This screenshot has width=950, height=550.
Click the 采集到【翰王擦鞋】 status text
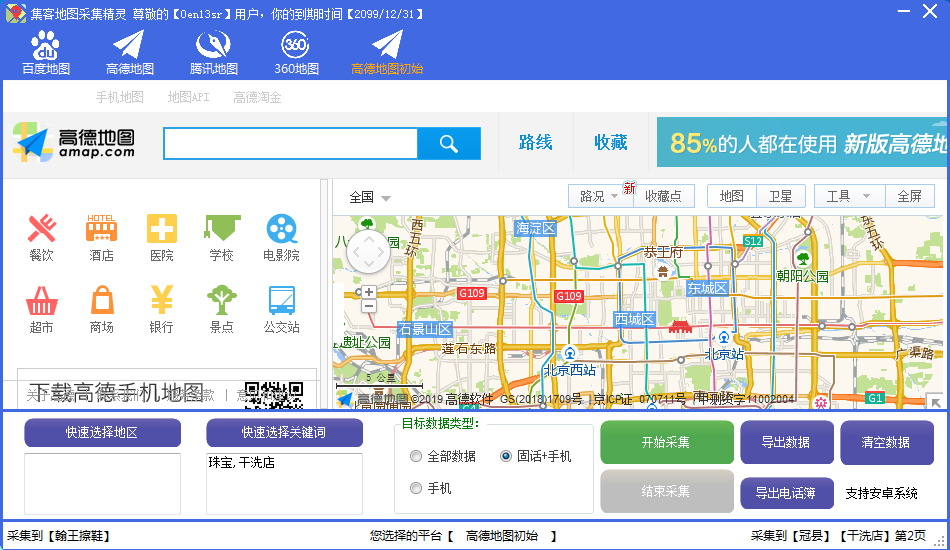click(59, 536)
